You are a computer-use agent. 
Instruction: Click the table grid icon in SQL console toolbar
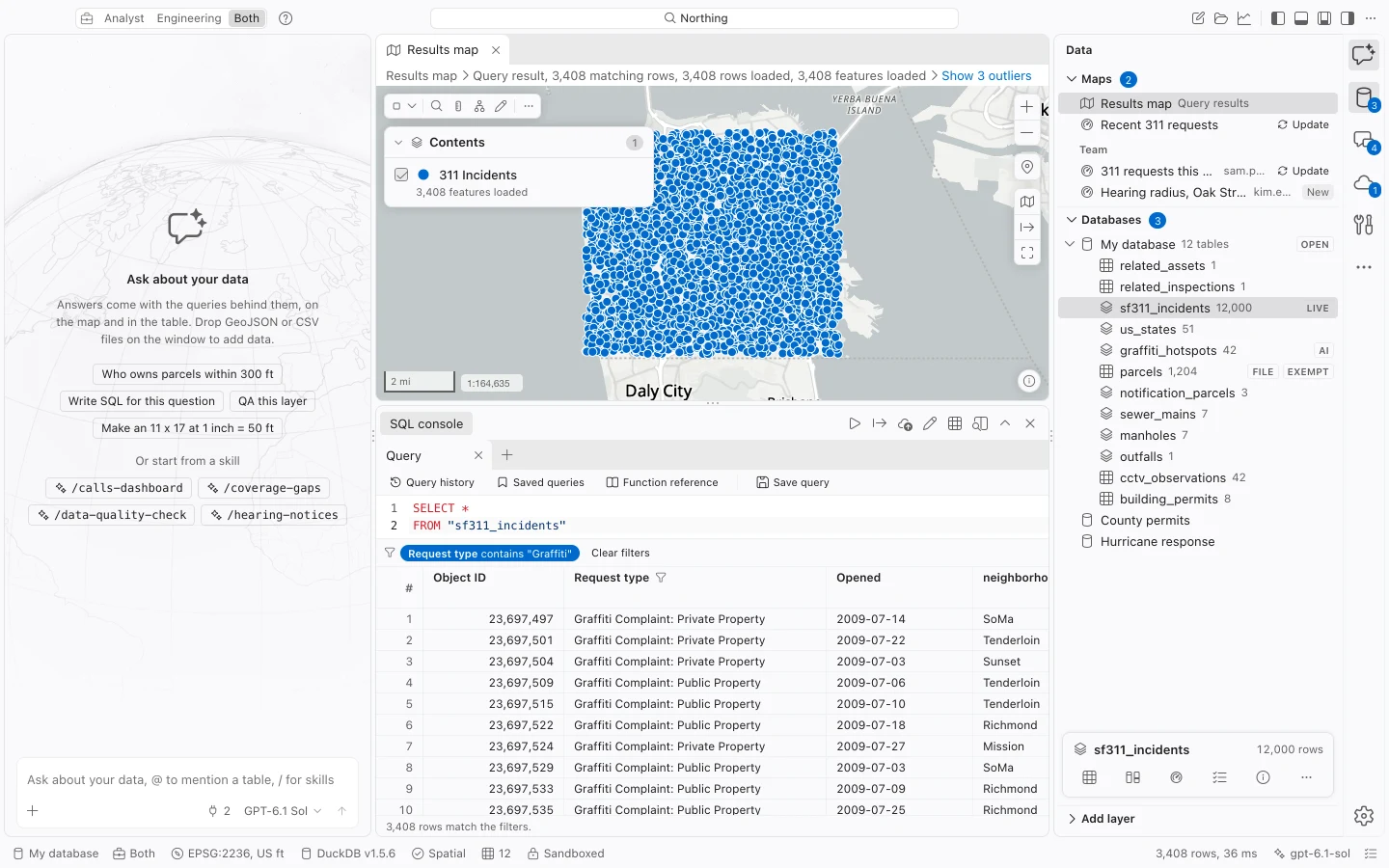pyautogui.click(x=955, y=423)
